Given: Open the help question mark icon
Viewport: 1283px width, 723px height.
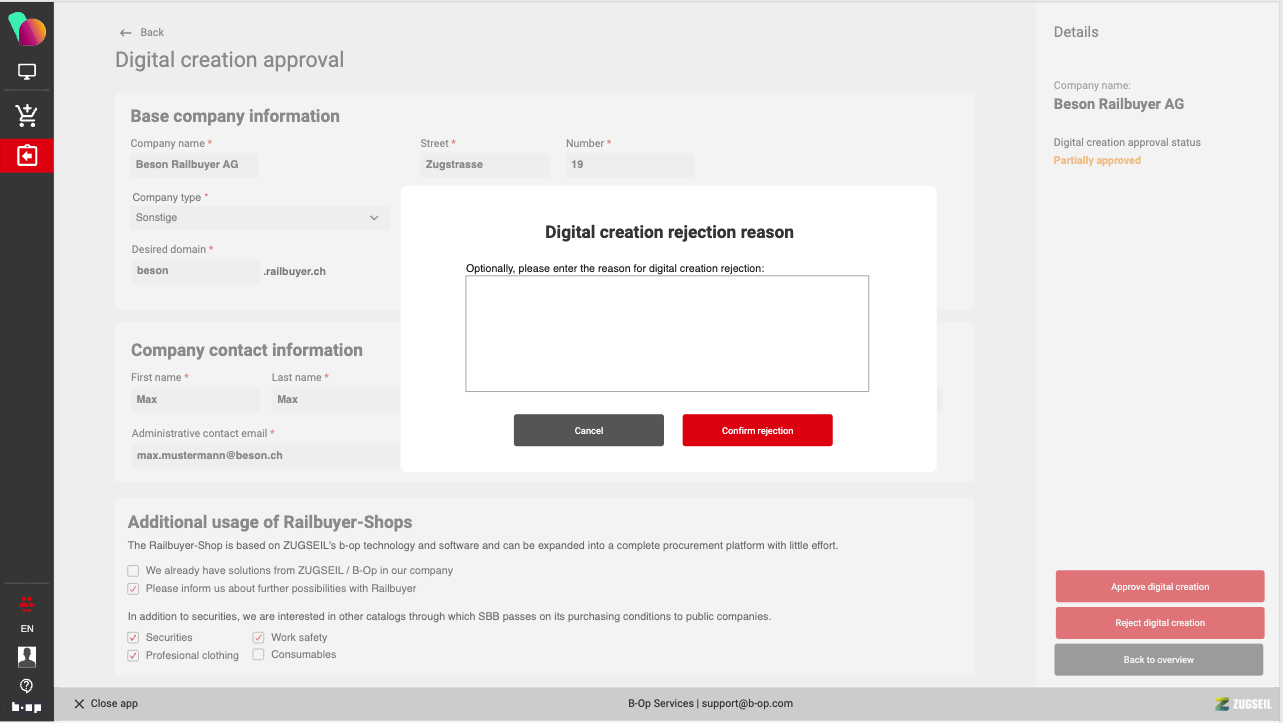Looking at the screenshot, I should (27, 685).
